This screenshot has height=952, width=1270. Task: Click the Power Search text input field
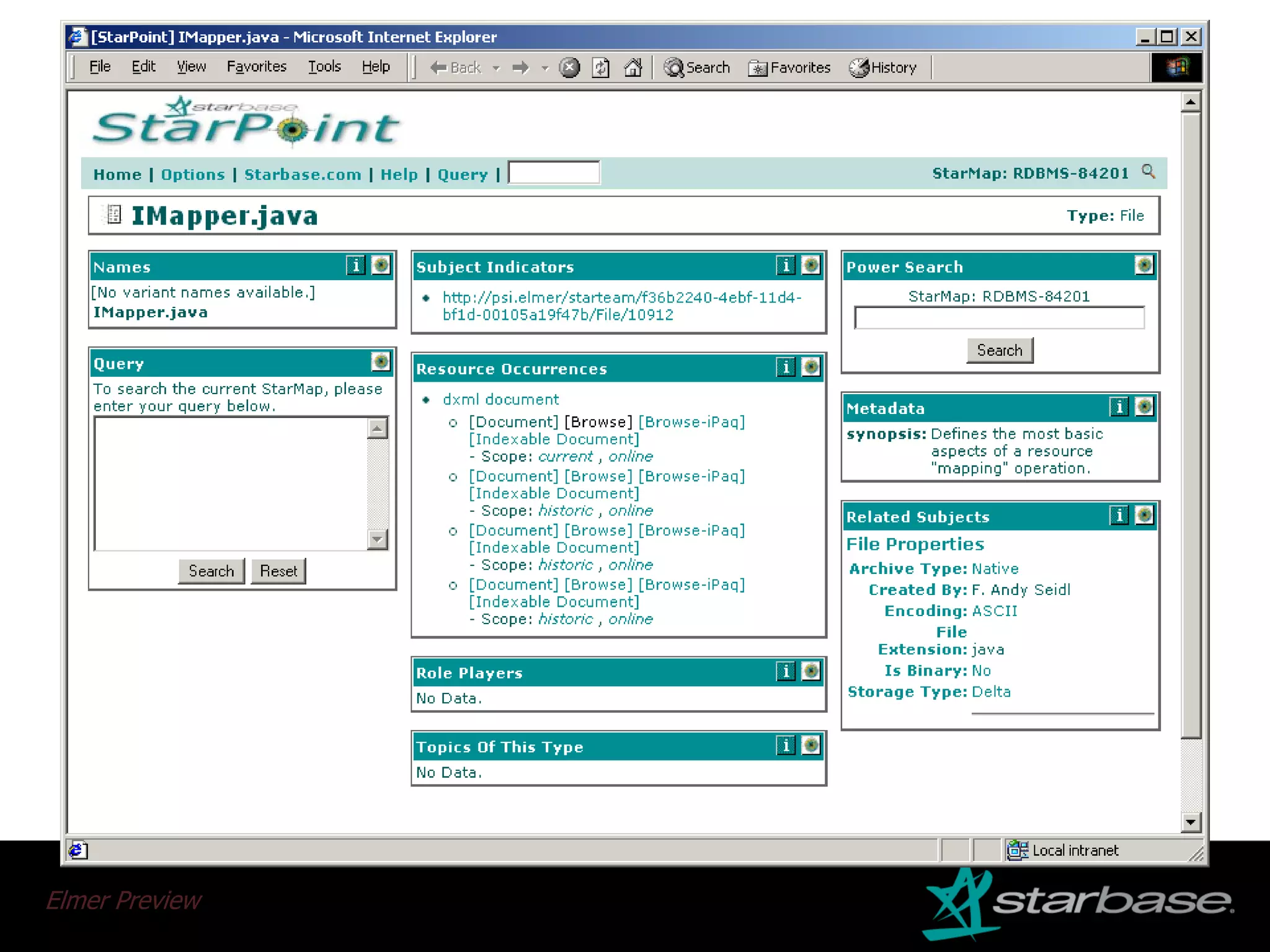point(999,318)
